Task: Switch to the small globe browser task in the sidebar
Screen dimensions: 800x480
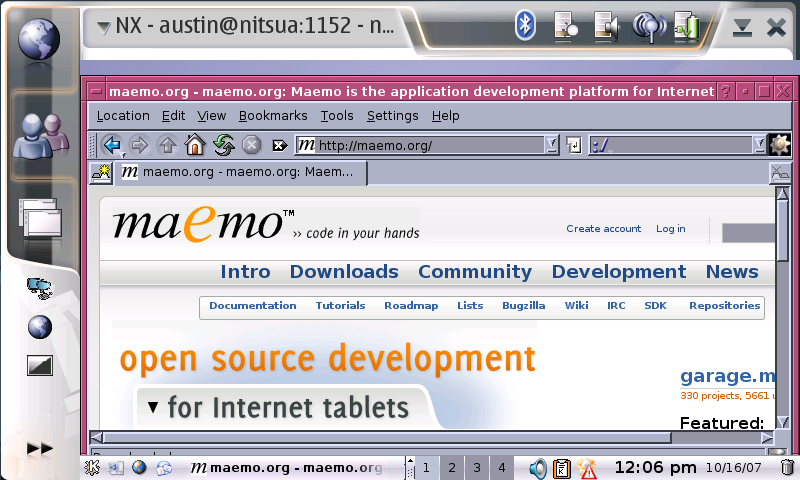Action: (x=40, y=327)
